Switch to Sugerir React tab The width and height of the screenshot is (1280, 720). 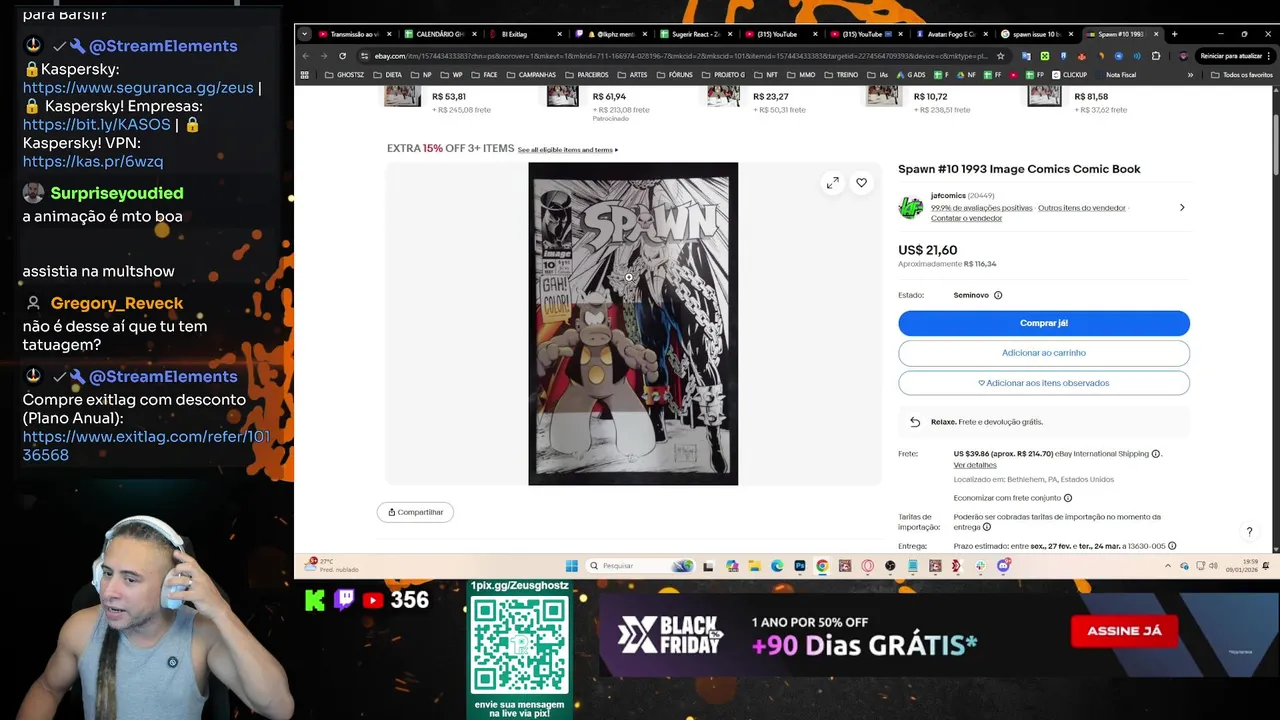click(x=699, y=34)
